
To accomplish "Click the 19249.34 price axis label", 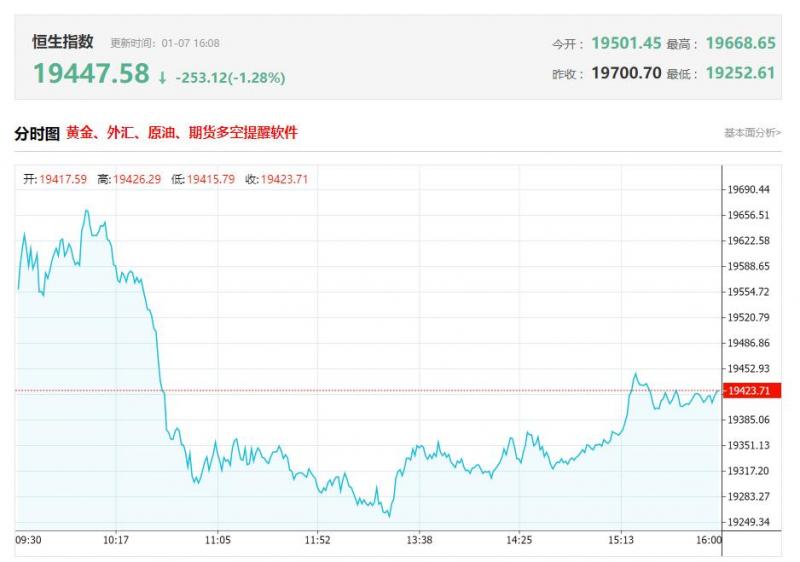I will tap(749, 522).
